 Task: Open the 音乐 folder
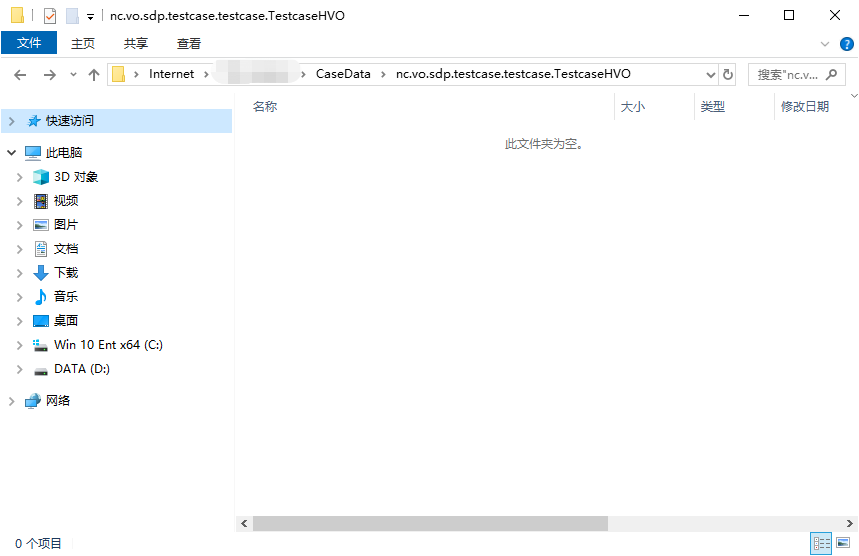point(66,296)
